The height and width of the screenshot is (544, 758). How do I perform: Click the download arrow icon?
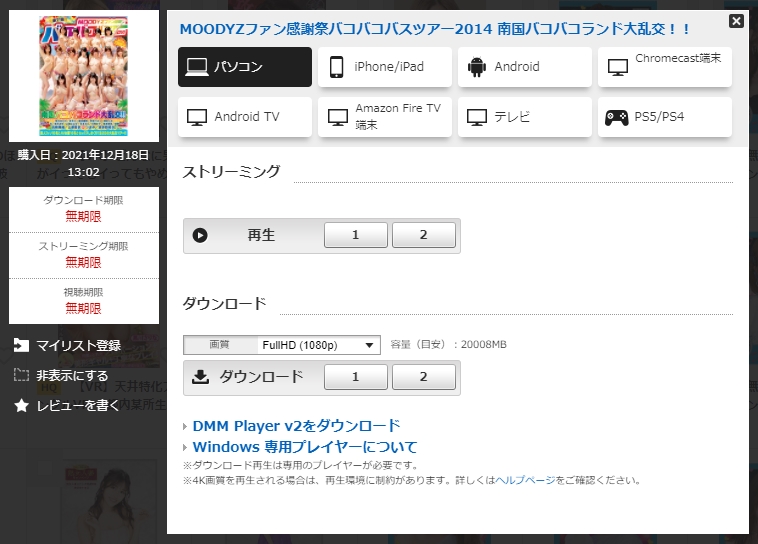(x=200, y=377)
